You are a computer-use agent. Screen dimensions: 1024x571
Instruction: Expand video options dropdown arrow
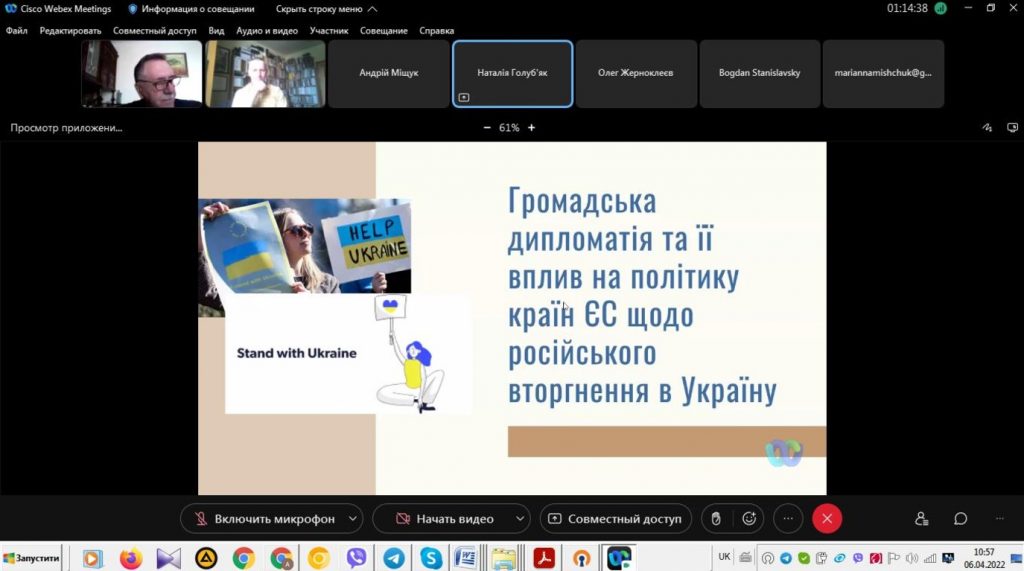519,519
